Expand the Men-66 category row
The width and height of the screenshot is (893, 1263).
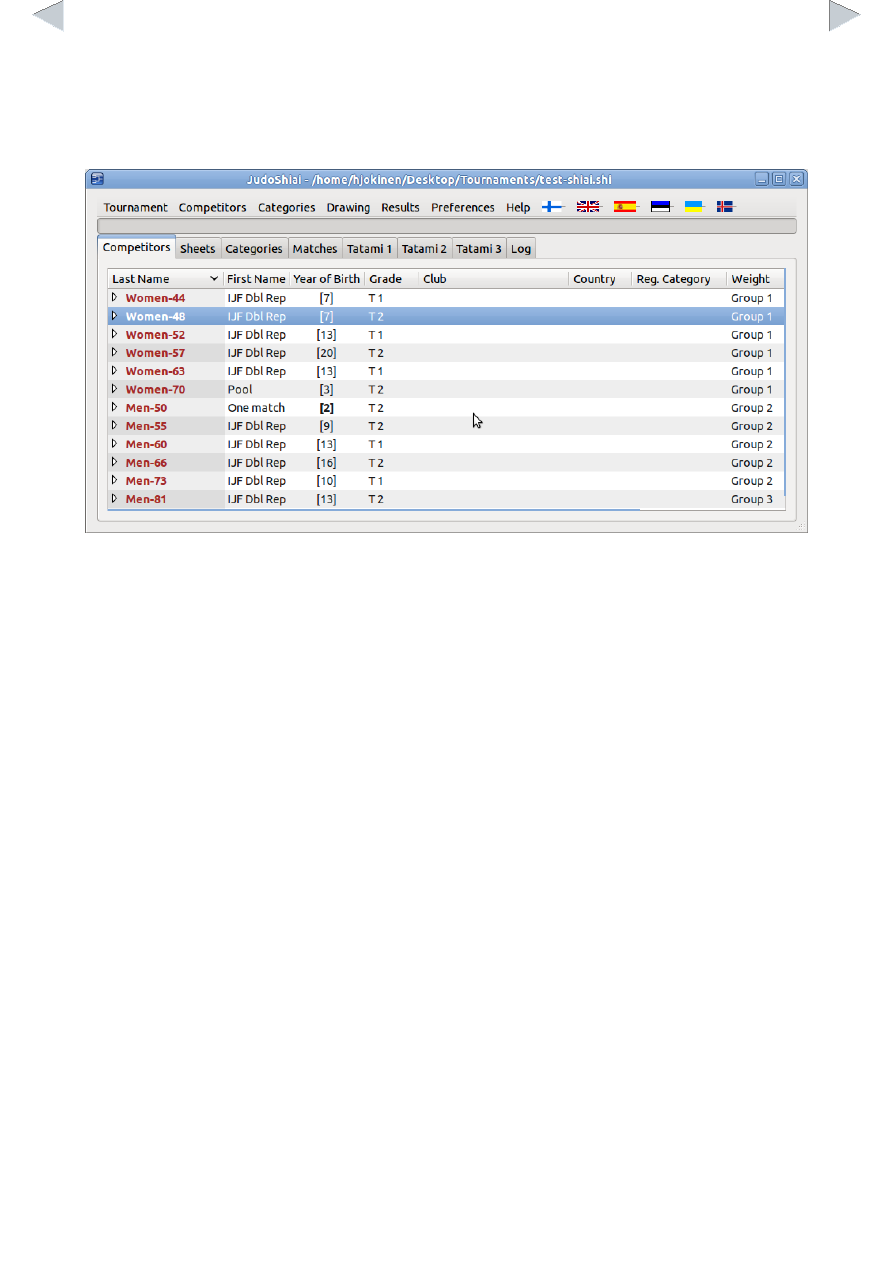pos(115,462)
